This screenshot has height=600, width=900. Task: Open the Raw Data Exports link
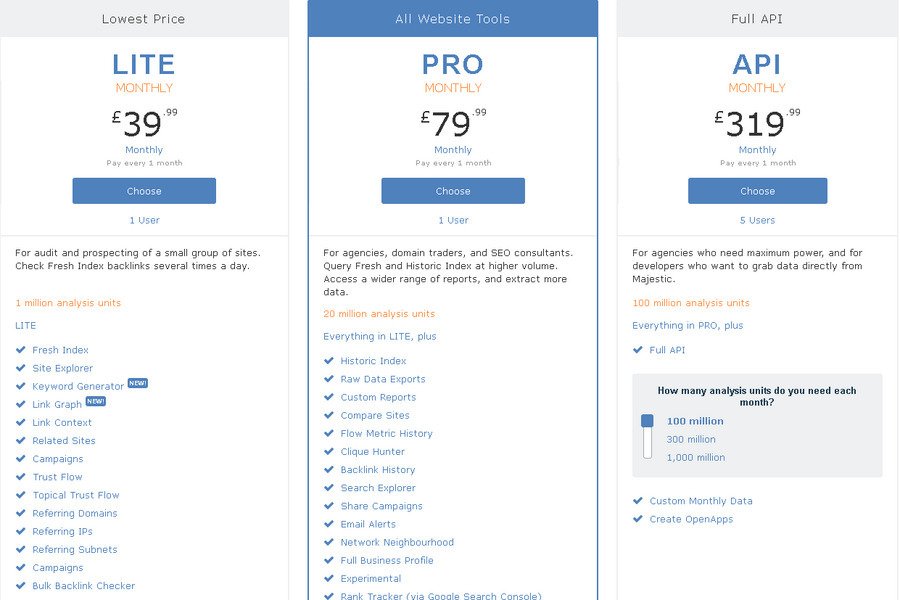tap(382, 379)
